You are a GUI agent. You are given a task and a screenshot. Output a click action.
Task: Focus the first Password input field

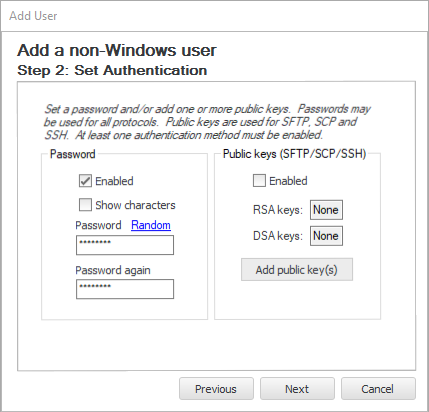coord(125,245)
